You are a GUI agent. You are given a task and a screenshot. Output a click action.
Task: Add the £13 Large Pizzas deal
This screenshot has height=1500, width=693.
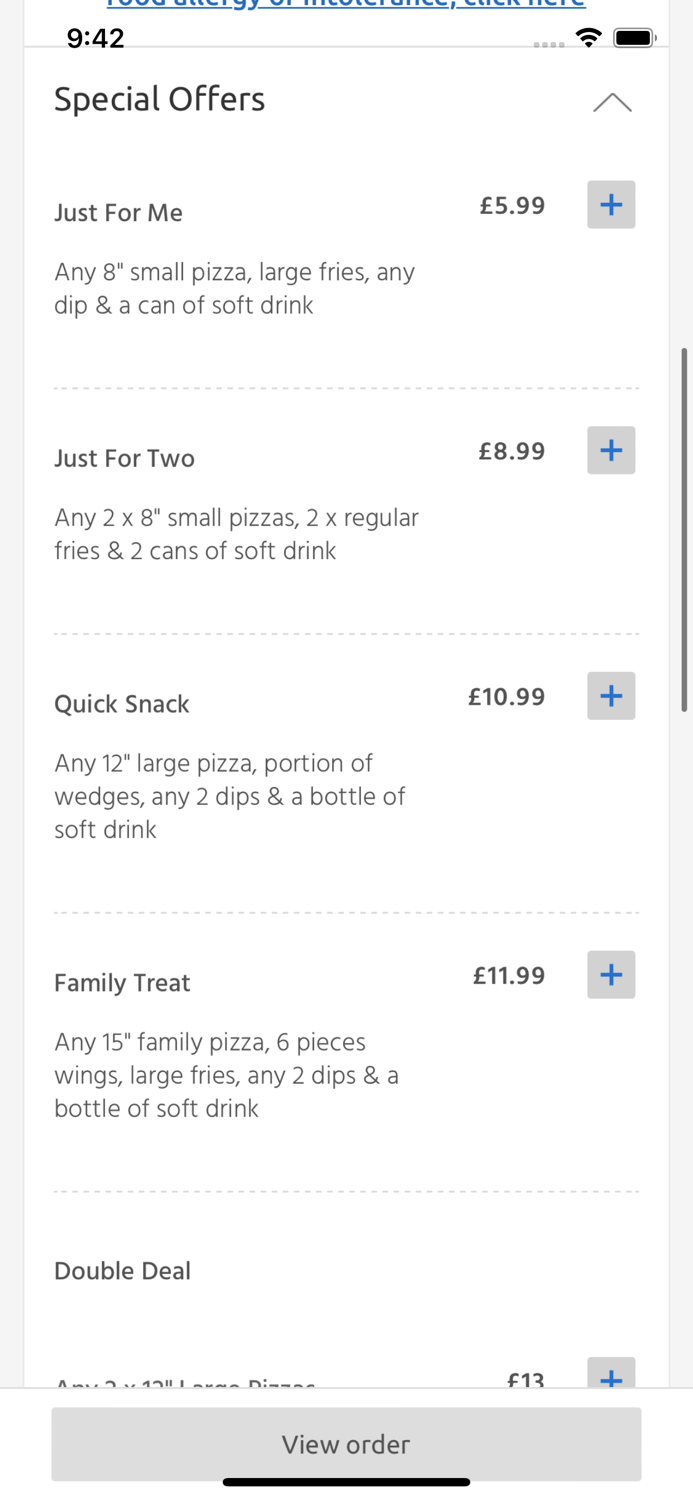pos(611,1379)
